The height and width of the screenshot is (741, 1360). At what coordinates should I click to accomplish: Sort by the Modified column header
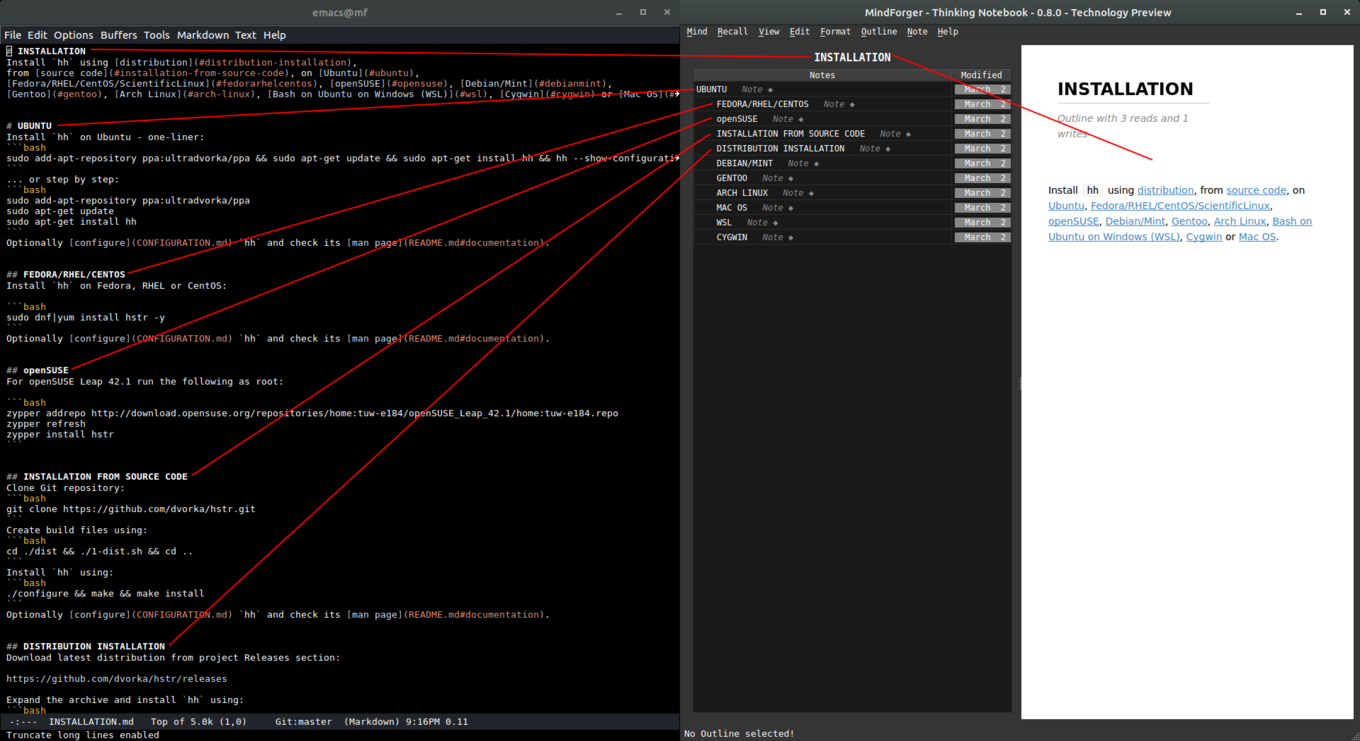981,75
